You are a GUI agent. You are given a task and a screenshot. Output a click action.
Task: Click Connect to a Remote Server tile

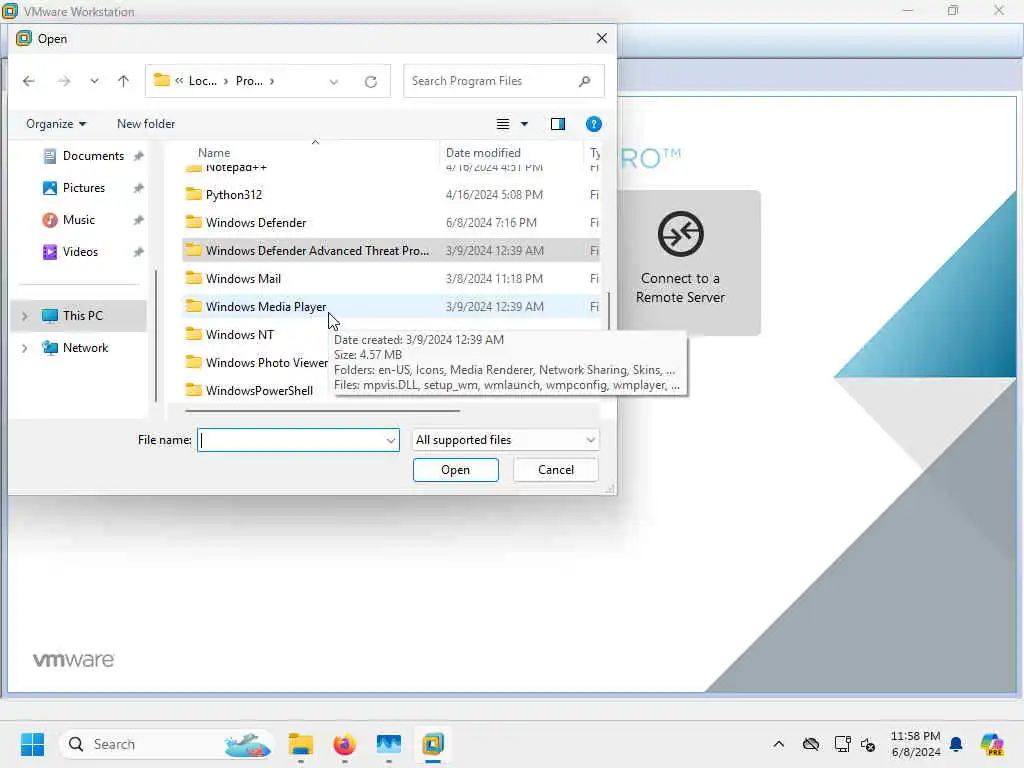[x=680, y=263]
